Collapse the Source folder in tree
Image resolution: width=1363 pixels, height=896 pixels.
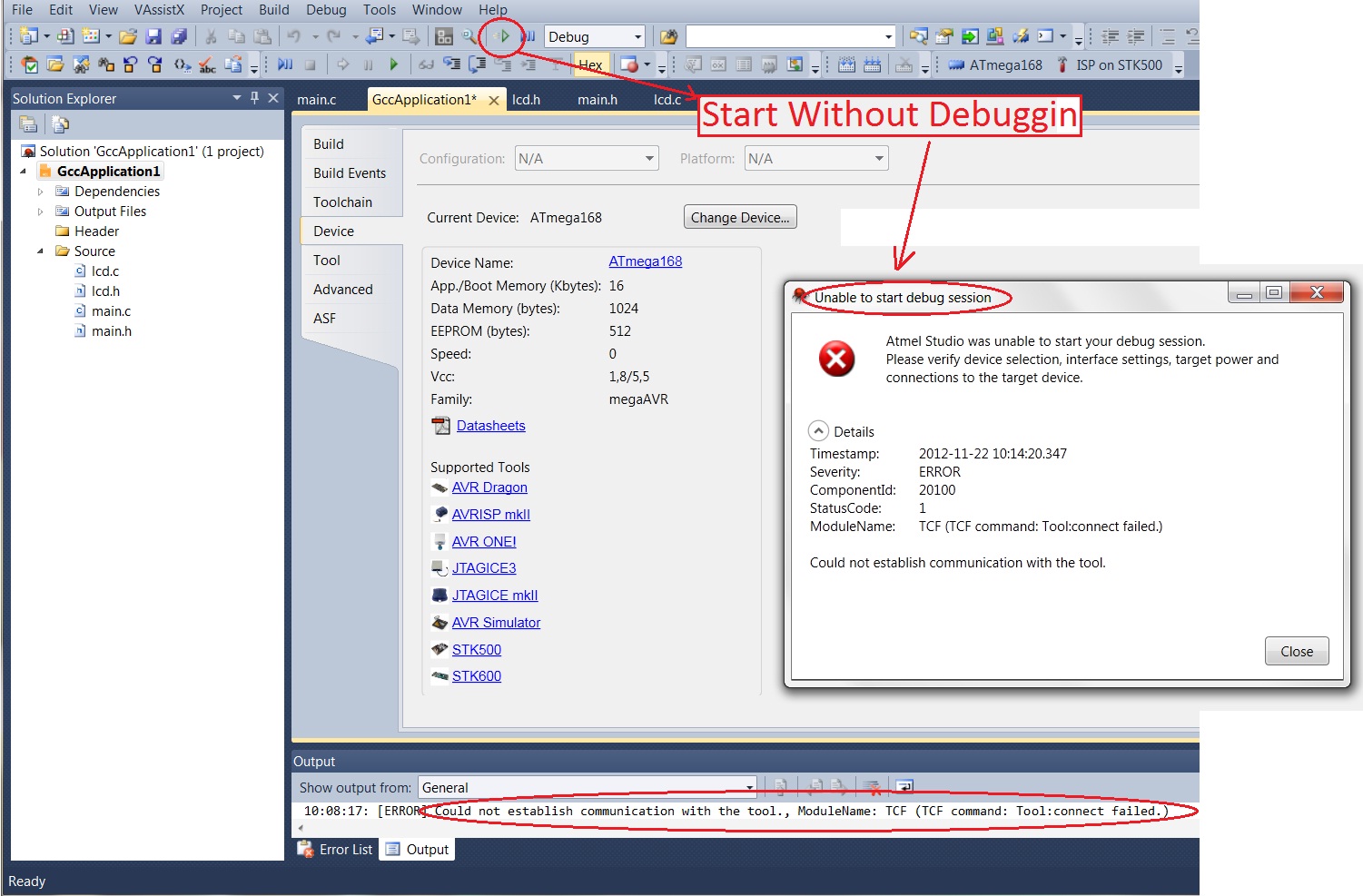[x=40, y=251]
